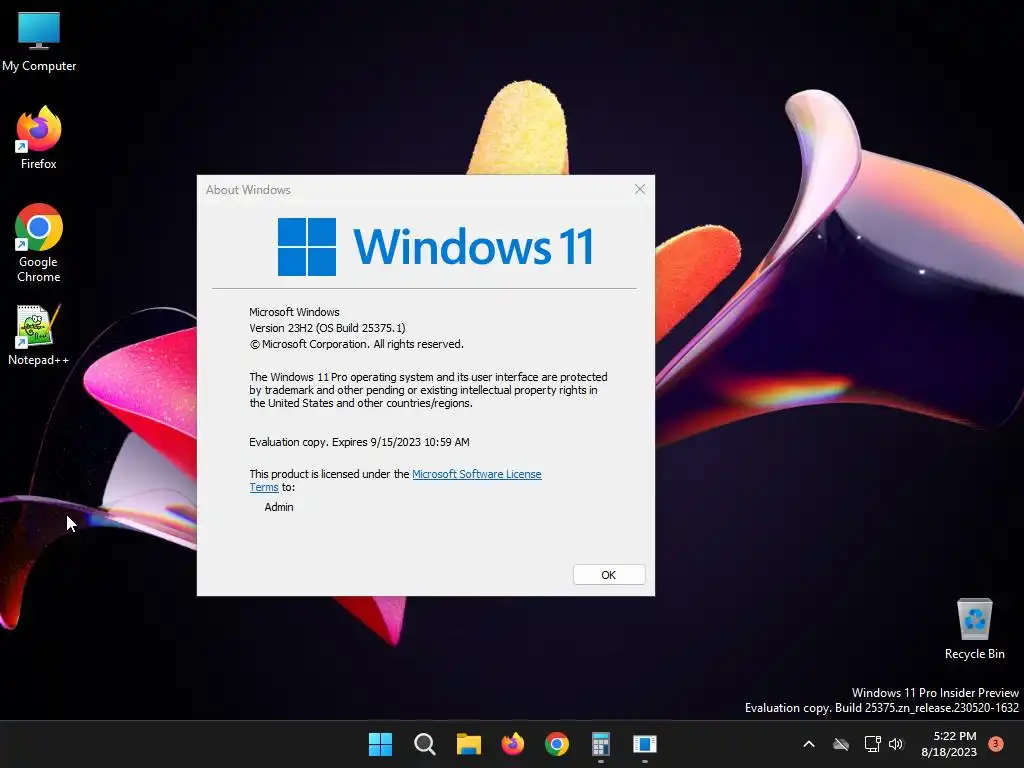Open the volume speaker tray icon
Image resolution: width=1024 pixels, height=768 pixels.
[896, 744]
